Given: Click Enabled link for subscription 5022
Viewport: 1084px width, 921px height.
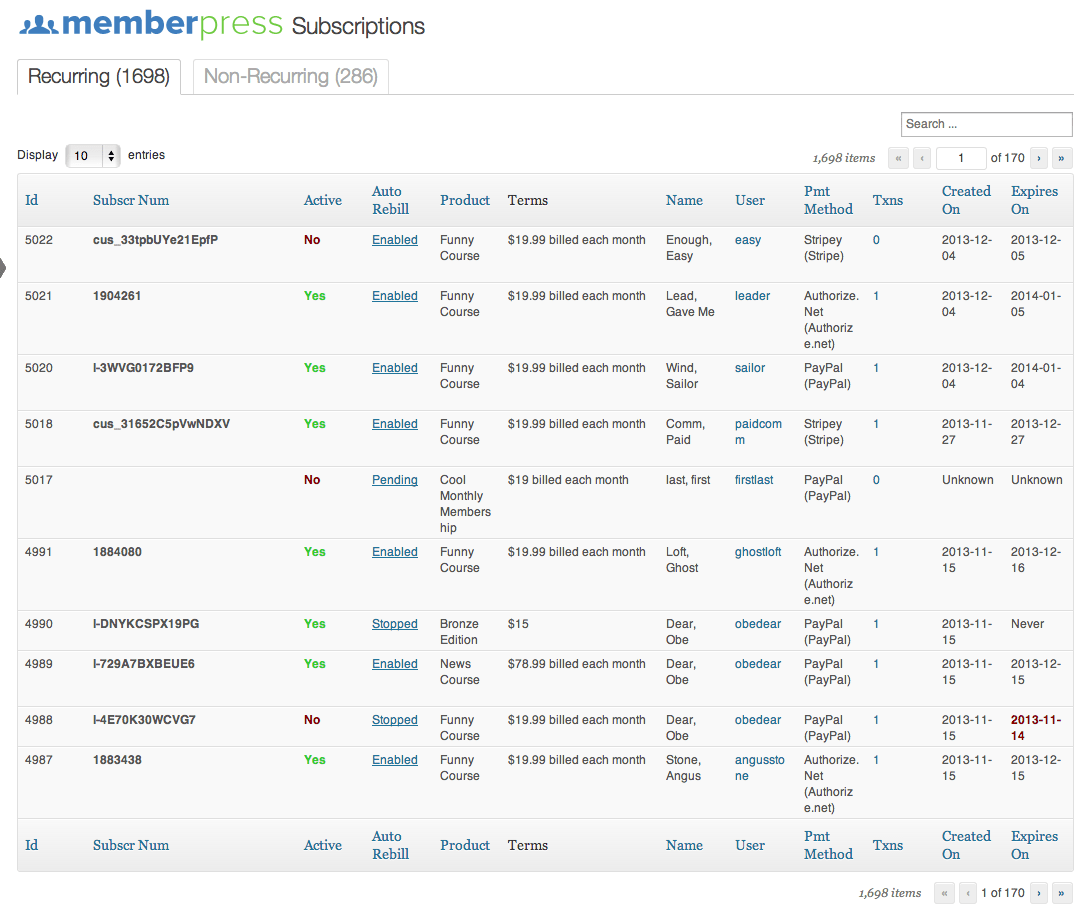Looking at the screenshot, I should coord(395,240).
